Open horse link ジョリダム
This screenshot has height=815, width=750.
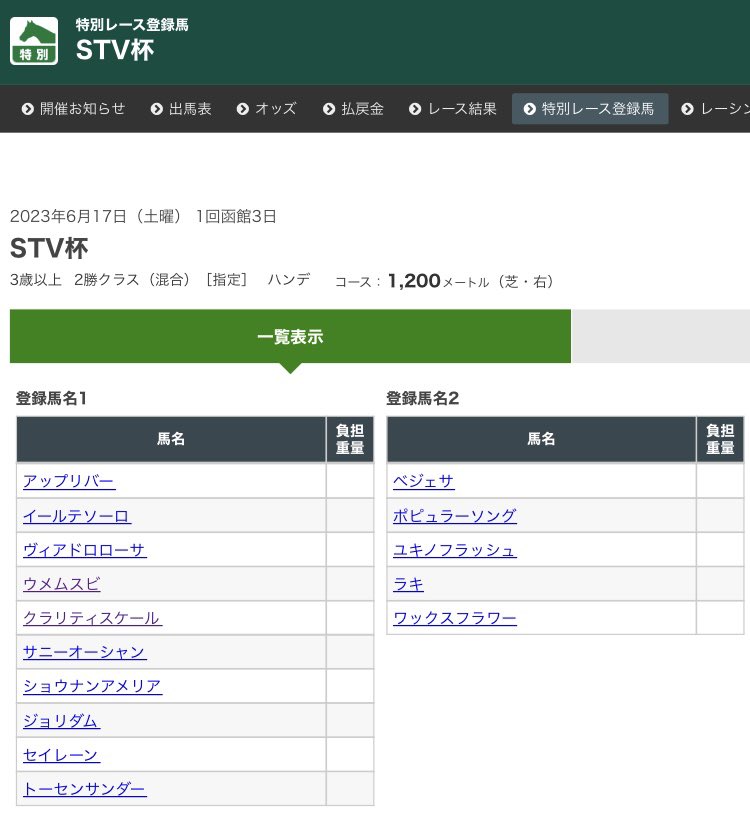61,721
